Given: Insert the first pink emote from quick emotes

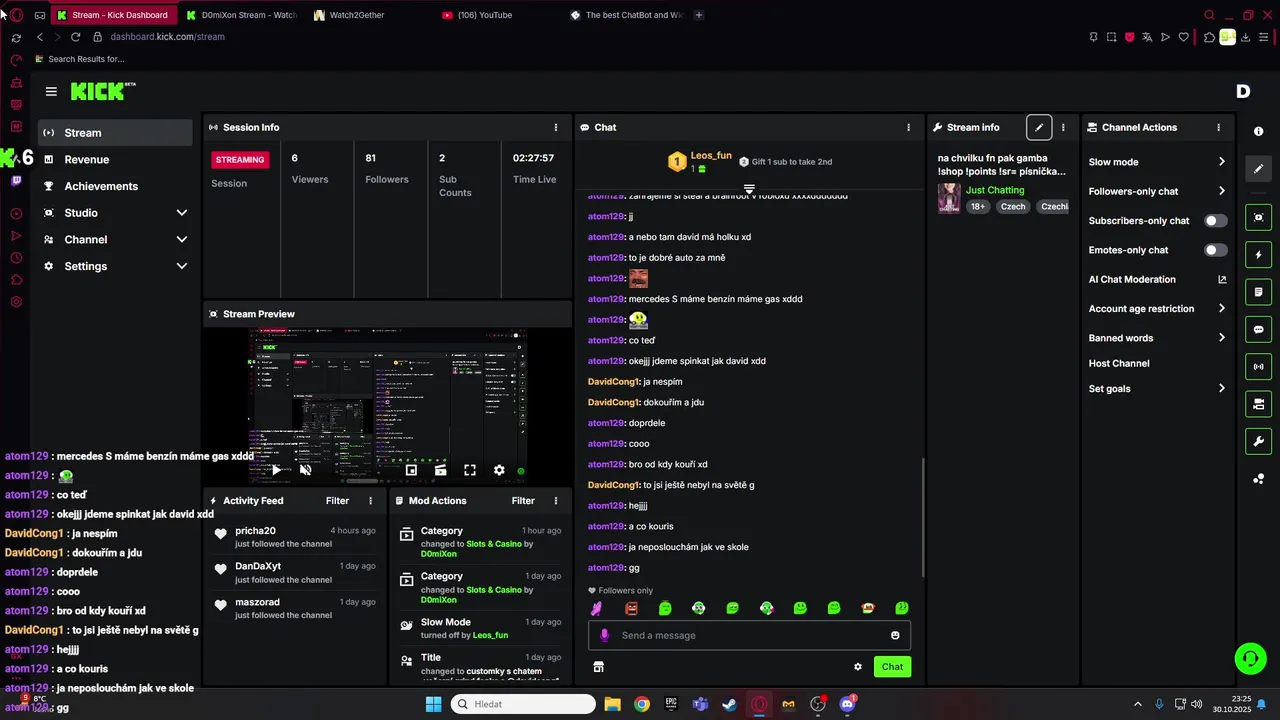Looking at the screenshot, I should 597,608.
